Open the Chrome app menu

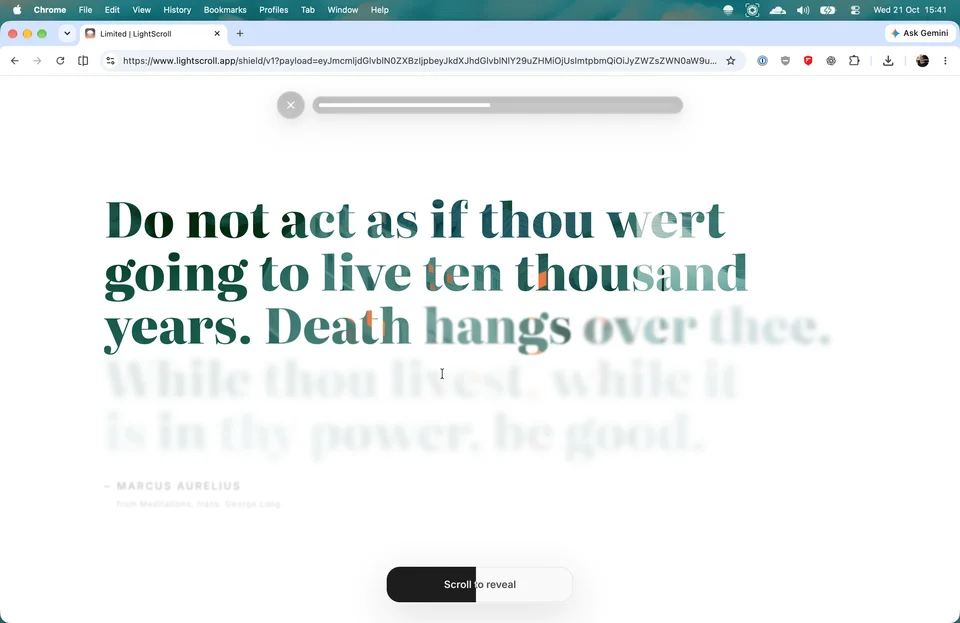50,10
